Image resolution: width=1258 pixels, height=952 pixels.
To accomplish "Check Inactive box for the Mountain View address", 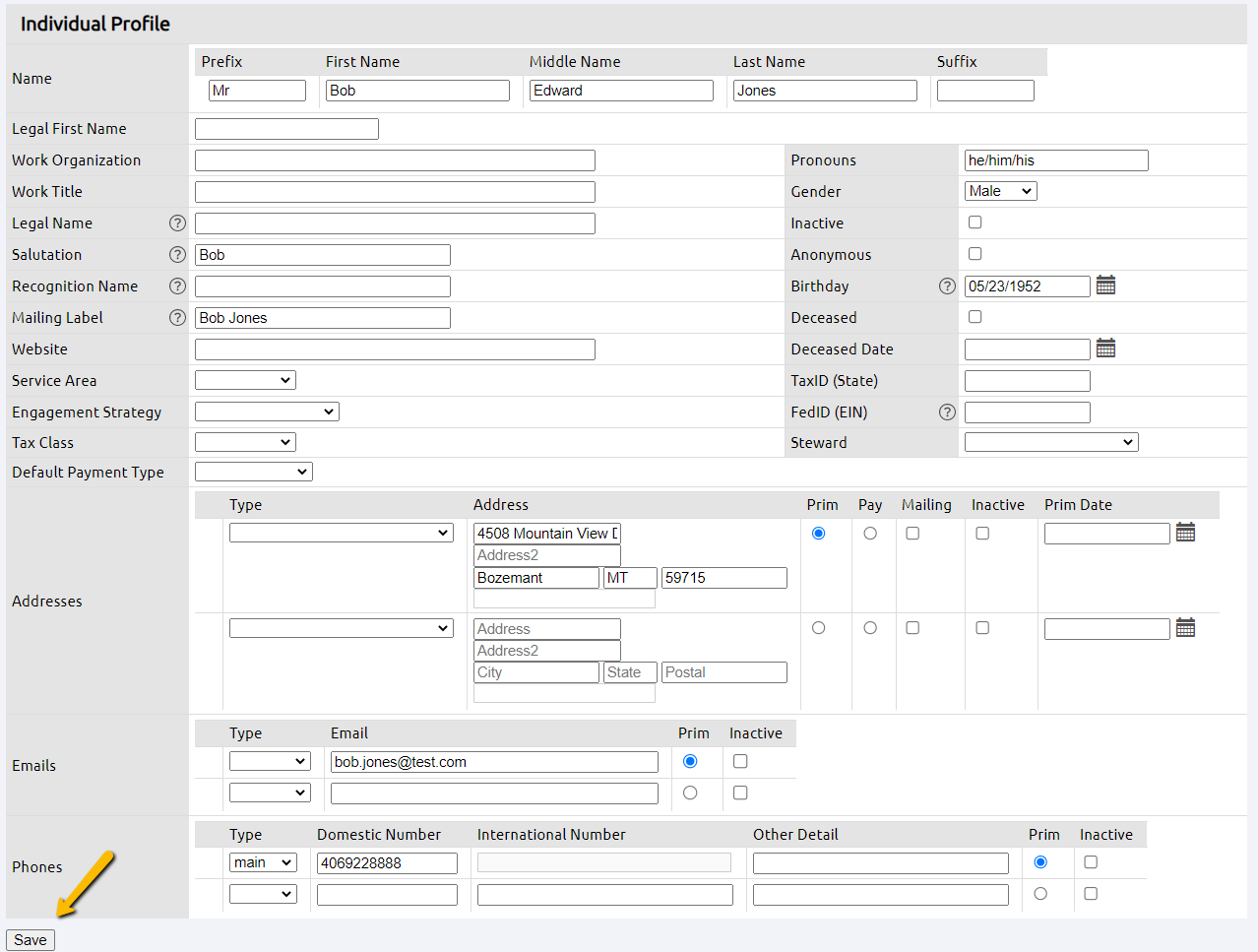I will [982, 534].
